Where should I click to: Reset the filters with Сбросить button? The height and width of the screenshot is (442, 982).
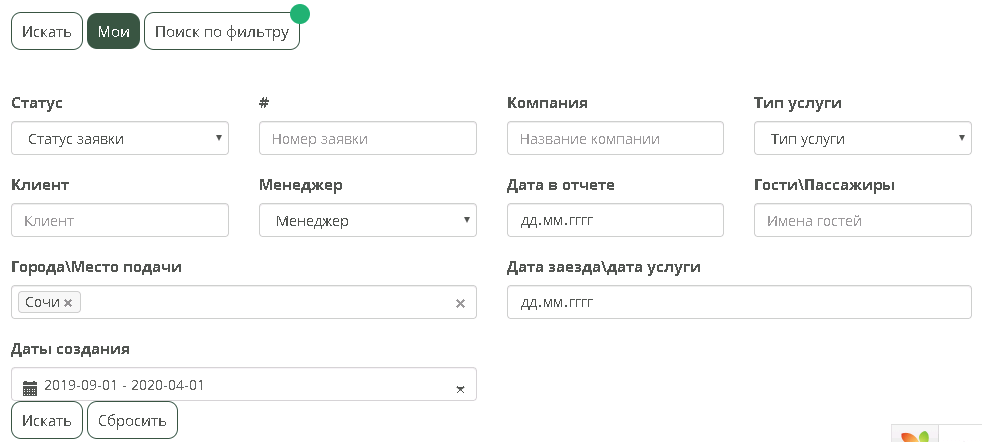pyautogui.click(x=132, y=420)
